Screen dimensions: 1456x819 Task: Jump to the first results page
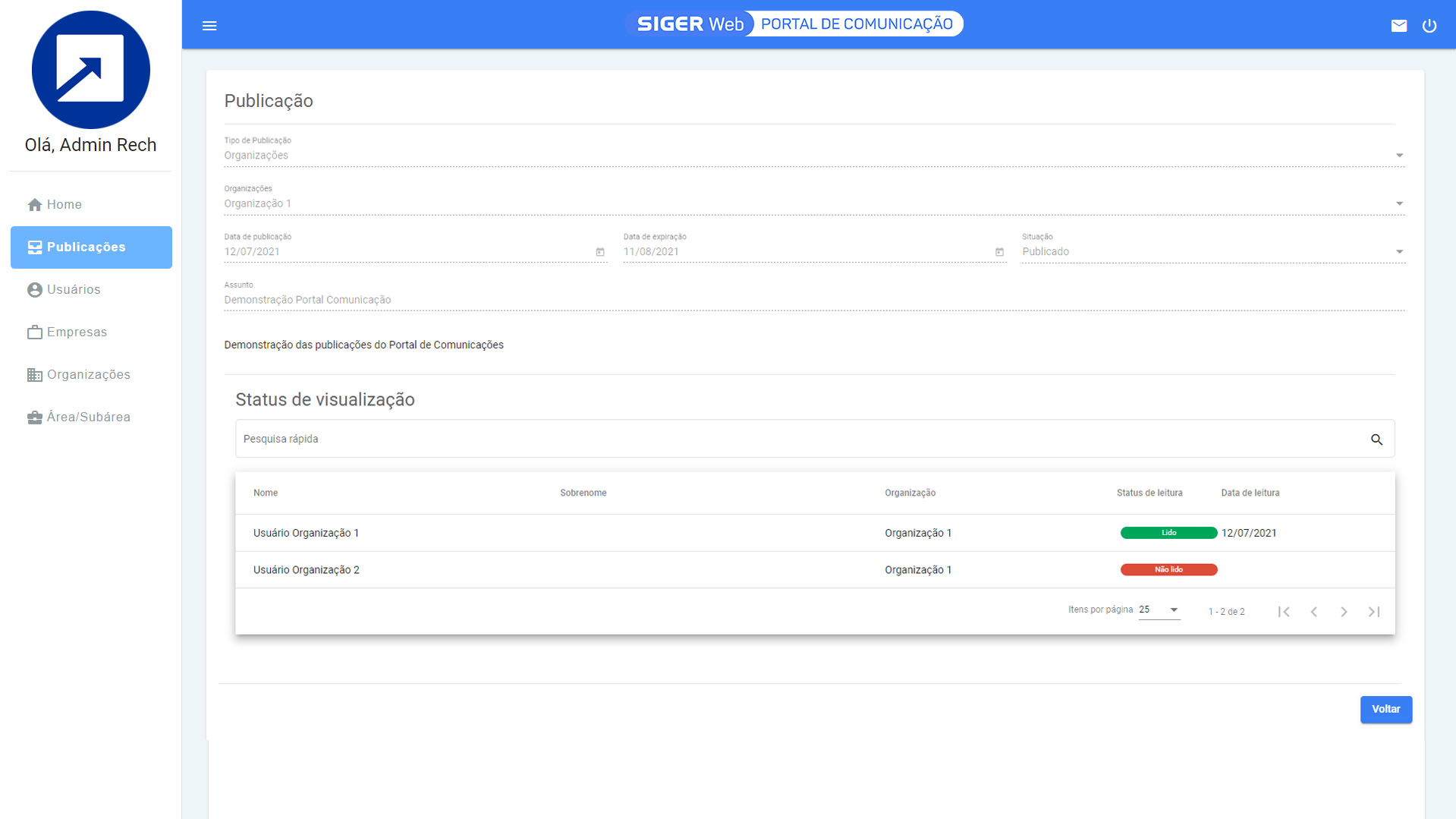coord(1284,612)
